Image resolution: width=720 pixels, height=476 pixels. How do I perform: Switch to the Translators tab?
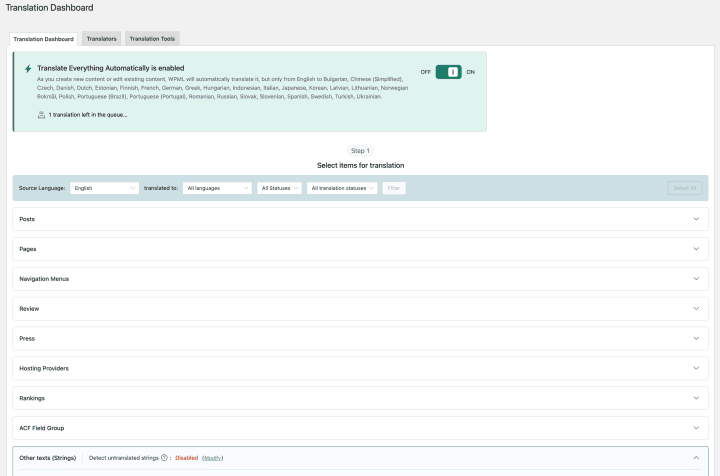tap(101, 39)
